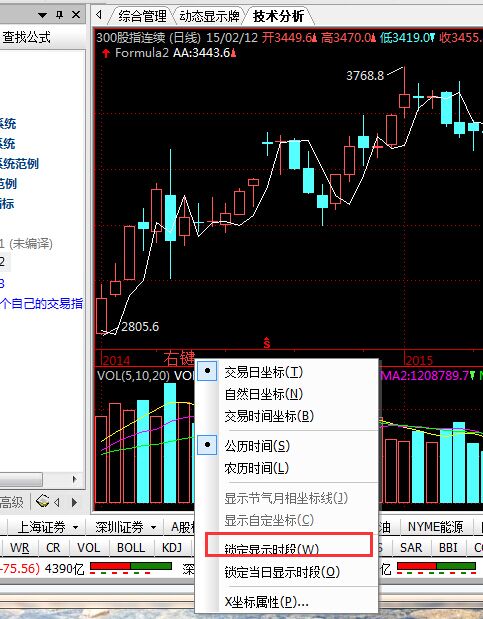This screenshot has height=619, width=483.
Task: Click the Formula2 red arrow icon
Action: (x=106, y=53)
